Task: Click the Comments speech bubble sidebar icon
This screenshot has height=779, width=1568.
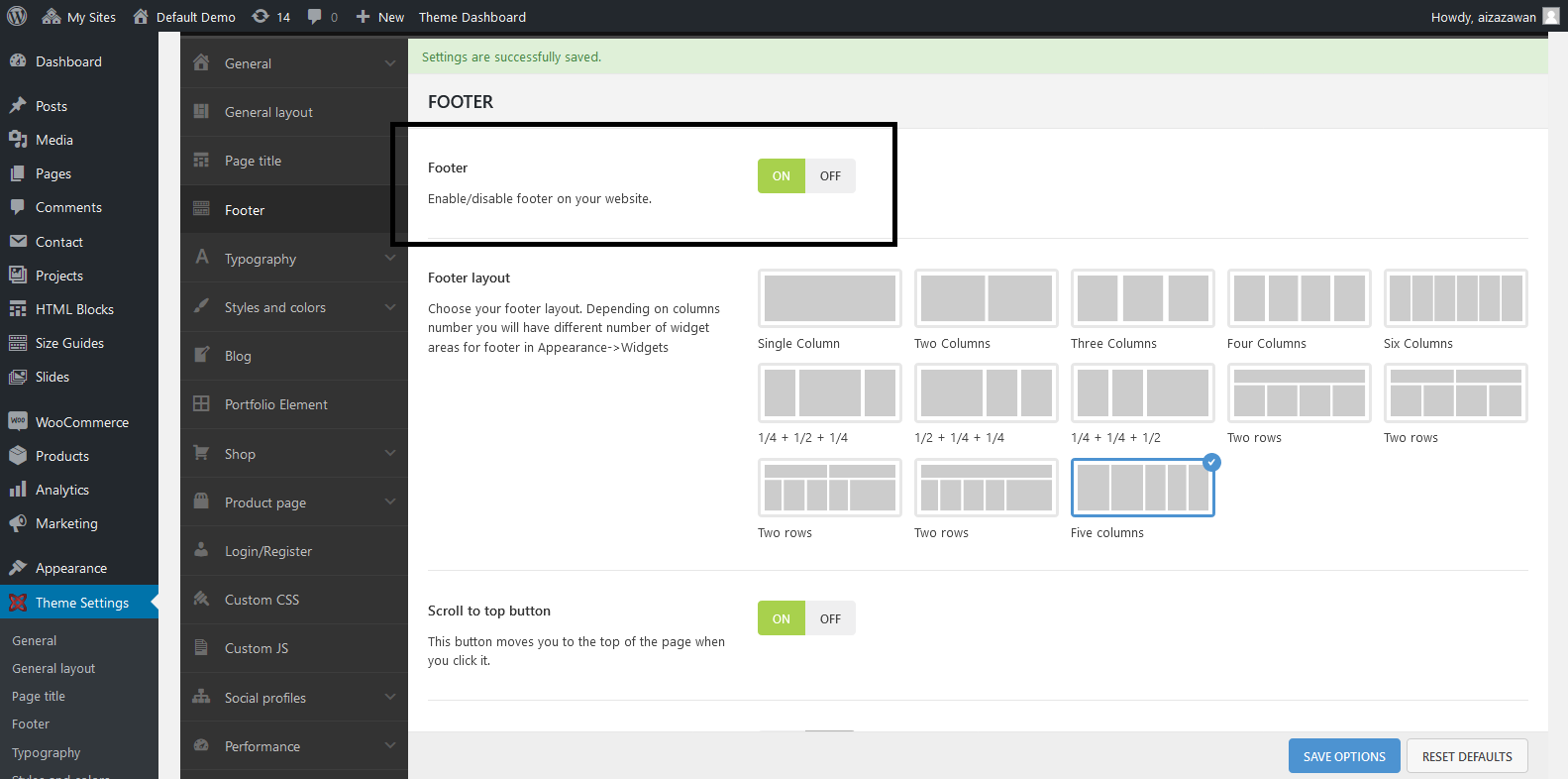Action: click(18, 207)
